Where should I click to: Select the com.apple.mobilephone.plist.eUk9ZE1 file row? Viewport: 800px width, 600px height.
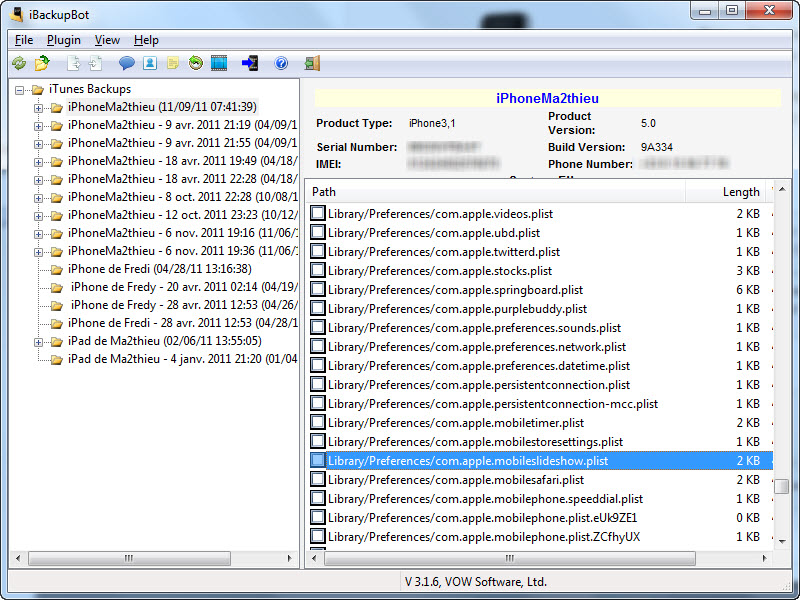(x=541, y=518)
